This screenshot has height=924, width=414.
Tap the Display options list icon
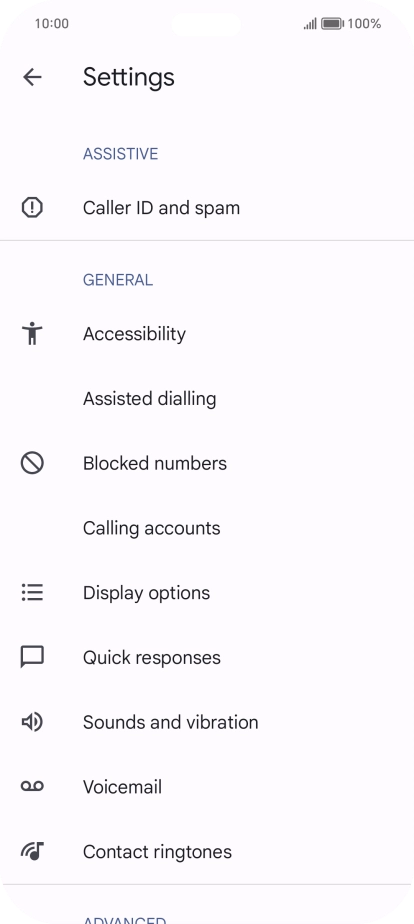32,592
